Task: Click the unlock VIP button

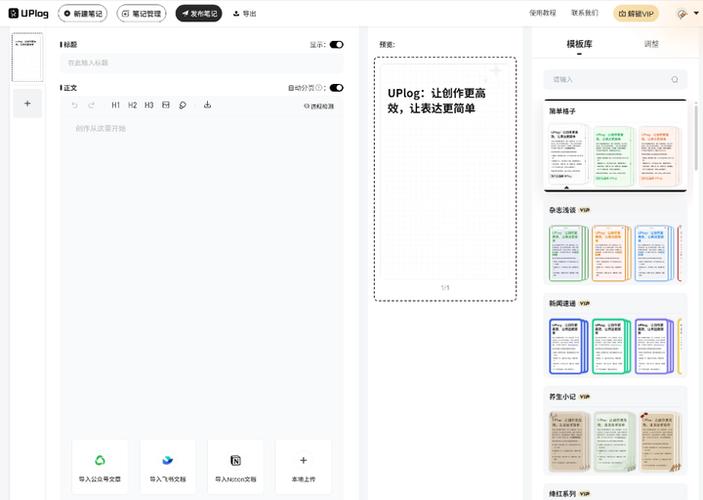Action: (636, 14)
